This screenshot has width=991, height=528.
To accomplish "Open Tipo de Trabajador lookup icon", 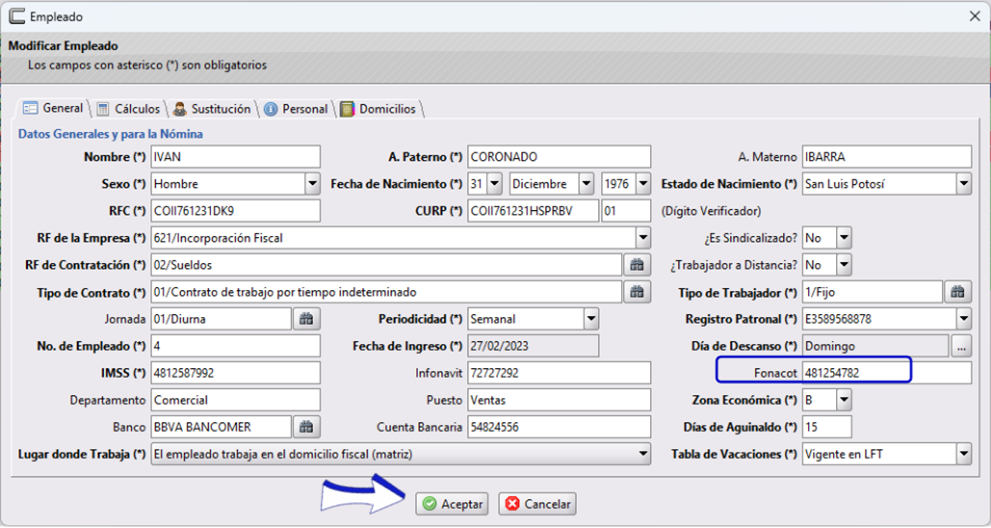I will tap(958, 292).
